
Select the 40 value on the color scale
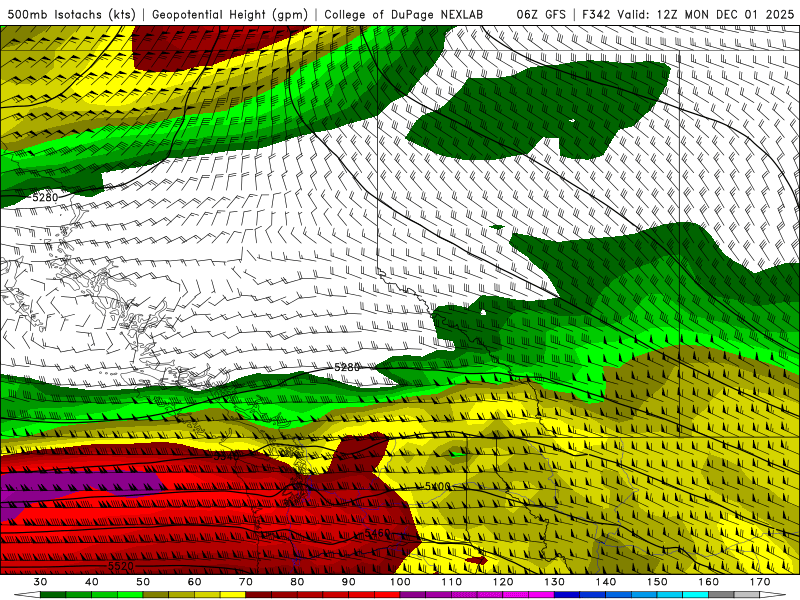pos(92,582)
